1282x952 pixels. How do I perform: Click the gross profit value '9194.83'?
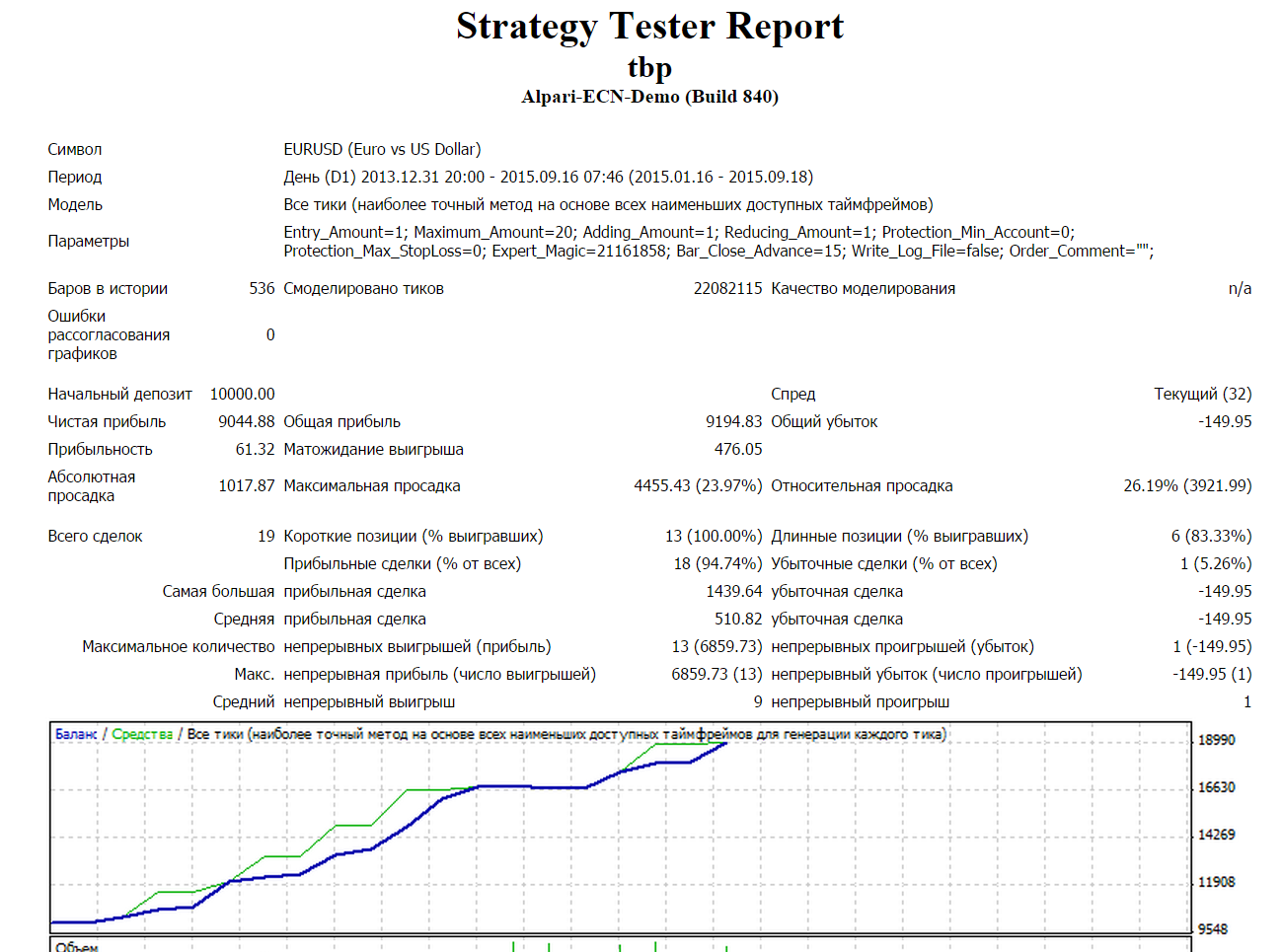(x=734, y=421)
